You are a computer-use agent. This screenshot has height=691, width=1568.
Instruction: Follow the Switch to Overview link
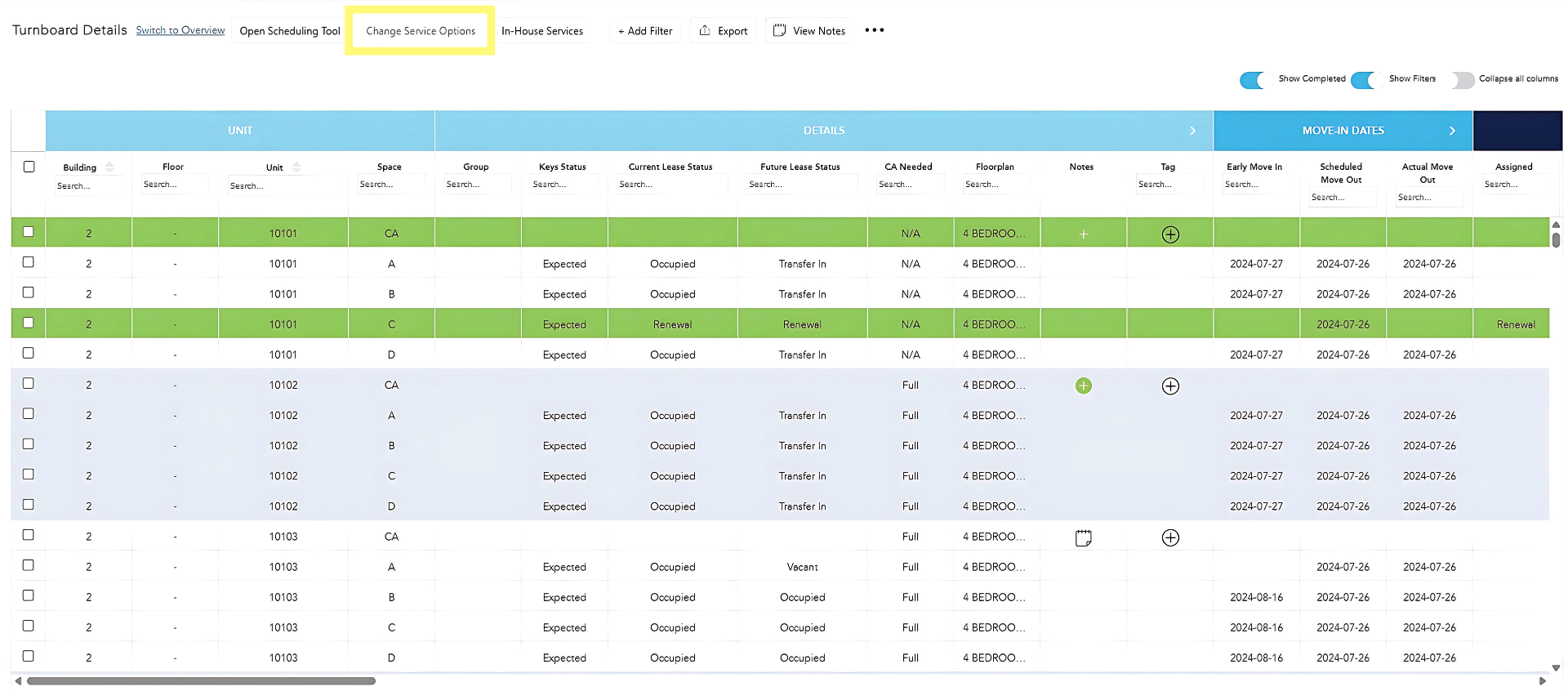[180, 30]
